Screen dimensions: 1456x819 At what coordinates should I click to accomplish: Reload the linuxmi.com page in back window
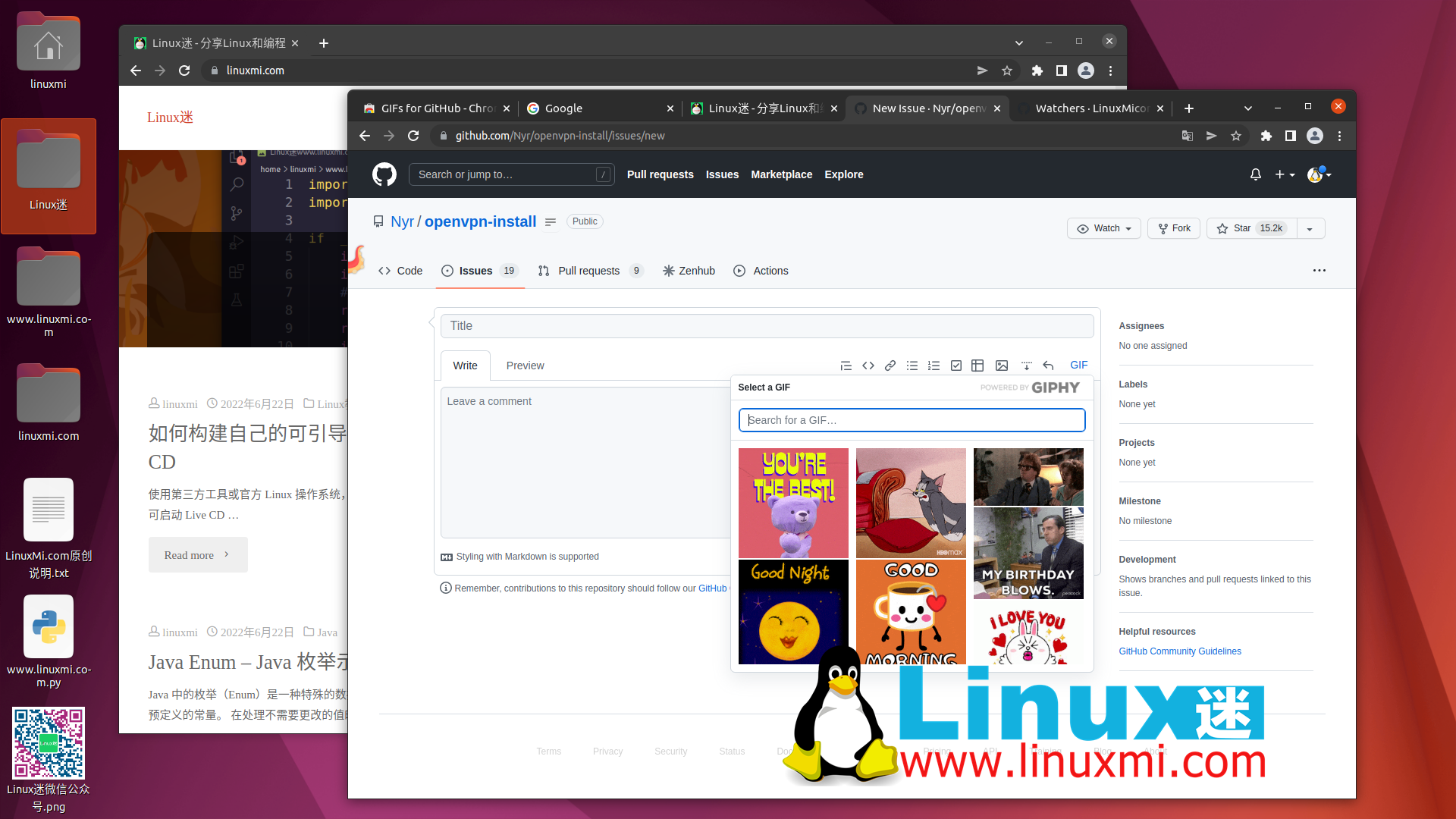[184, 71]
